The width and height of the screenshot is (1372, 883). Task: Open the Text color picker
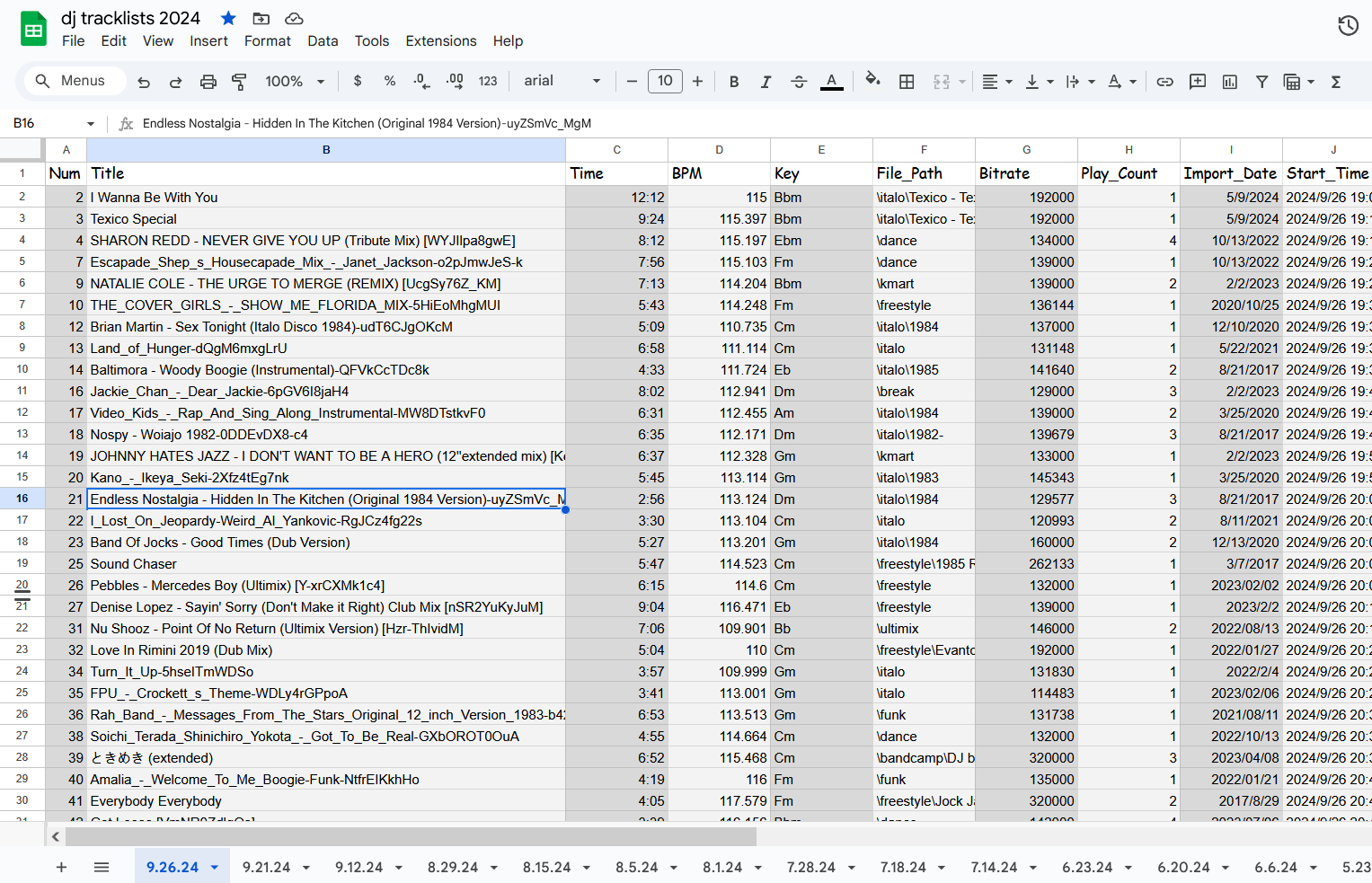pyautogui.click(x=831, y=82)
